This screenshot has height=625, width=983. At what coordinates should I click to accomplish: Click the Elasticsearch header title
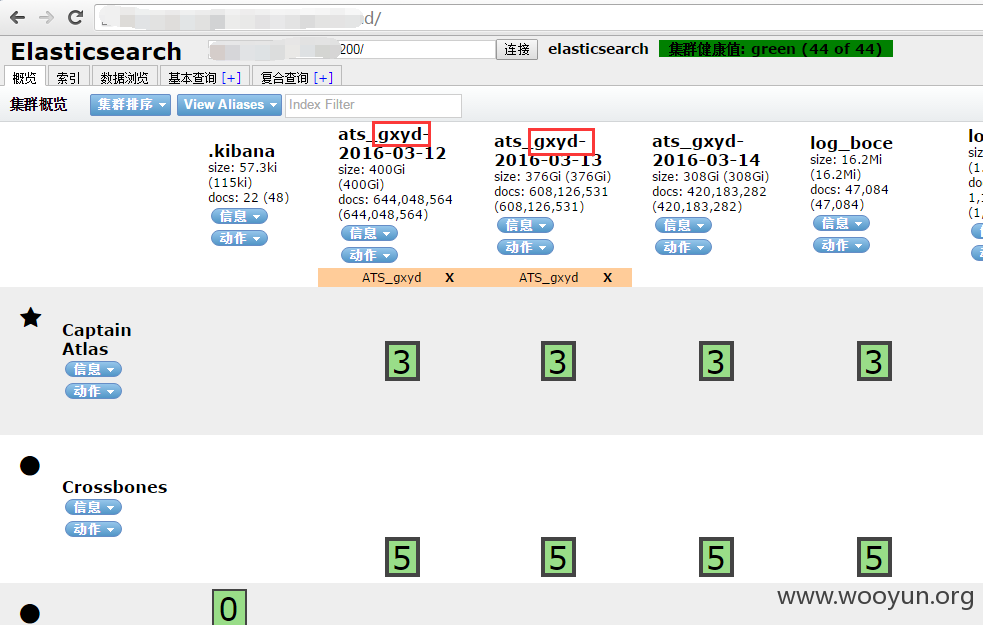coord(96,51)
